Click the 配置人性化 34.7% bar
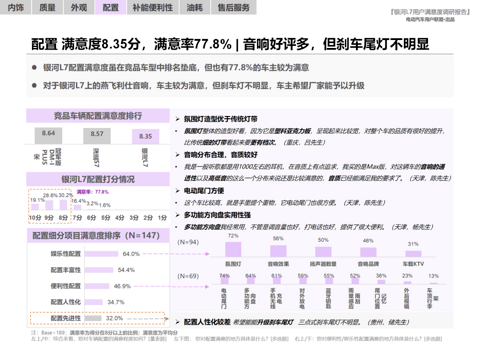Image resolution: width=480 pixels, height=360 pixels. point(94,302)
